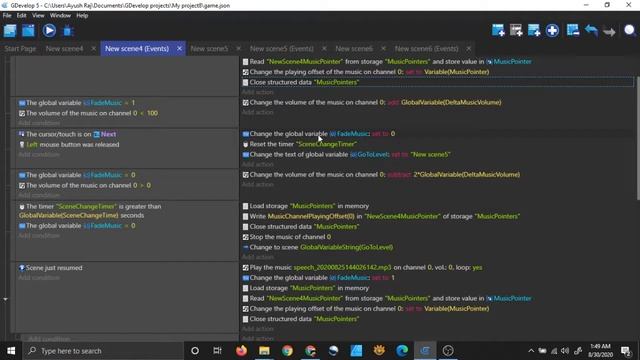This screenshot has width=640, height=360.
Task: Open the File menu
Action: (7, 16)
